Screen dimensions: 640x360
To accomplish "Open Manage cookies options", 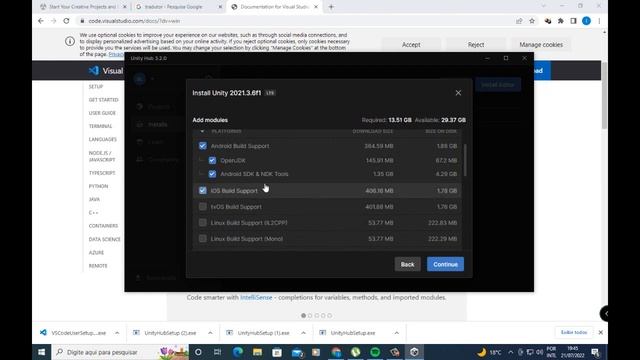I will point(541,44).
